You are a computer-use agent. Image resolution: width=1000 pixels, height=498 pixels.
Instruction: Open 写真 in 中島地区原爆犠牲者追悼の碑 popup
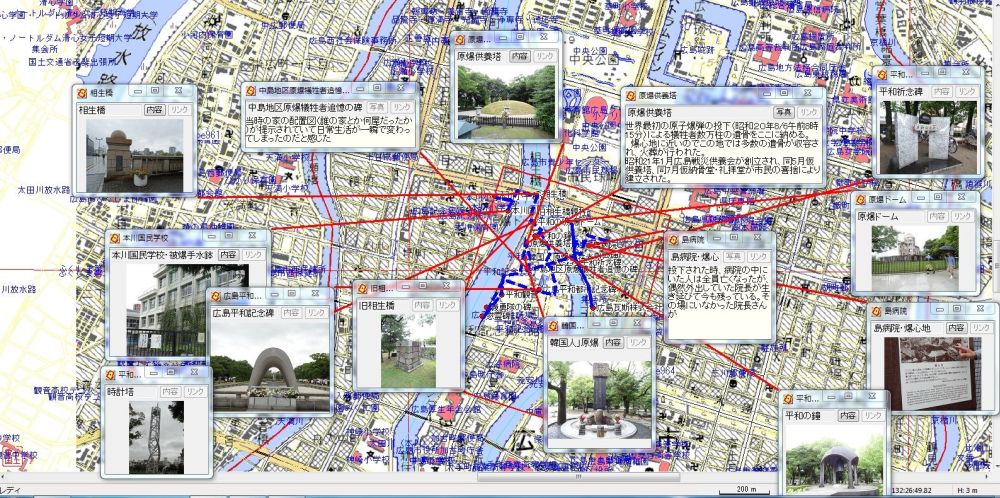click(376, 107)
